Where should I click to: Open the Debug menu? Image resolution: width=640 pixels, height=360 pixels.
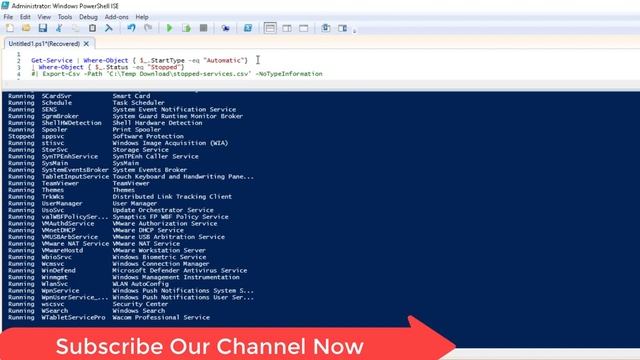click(88, 17)
